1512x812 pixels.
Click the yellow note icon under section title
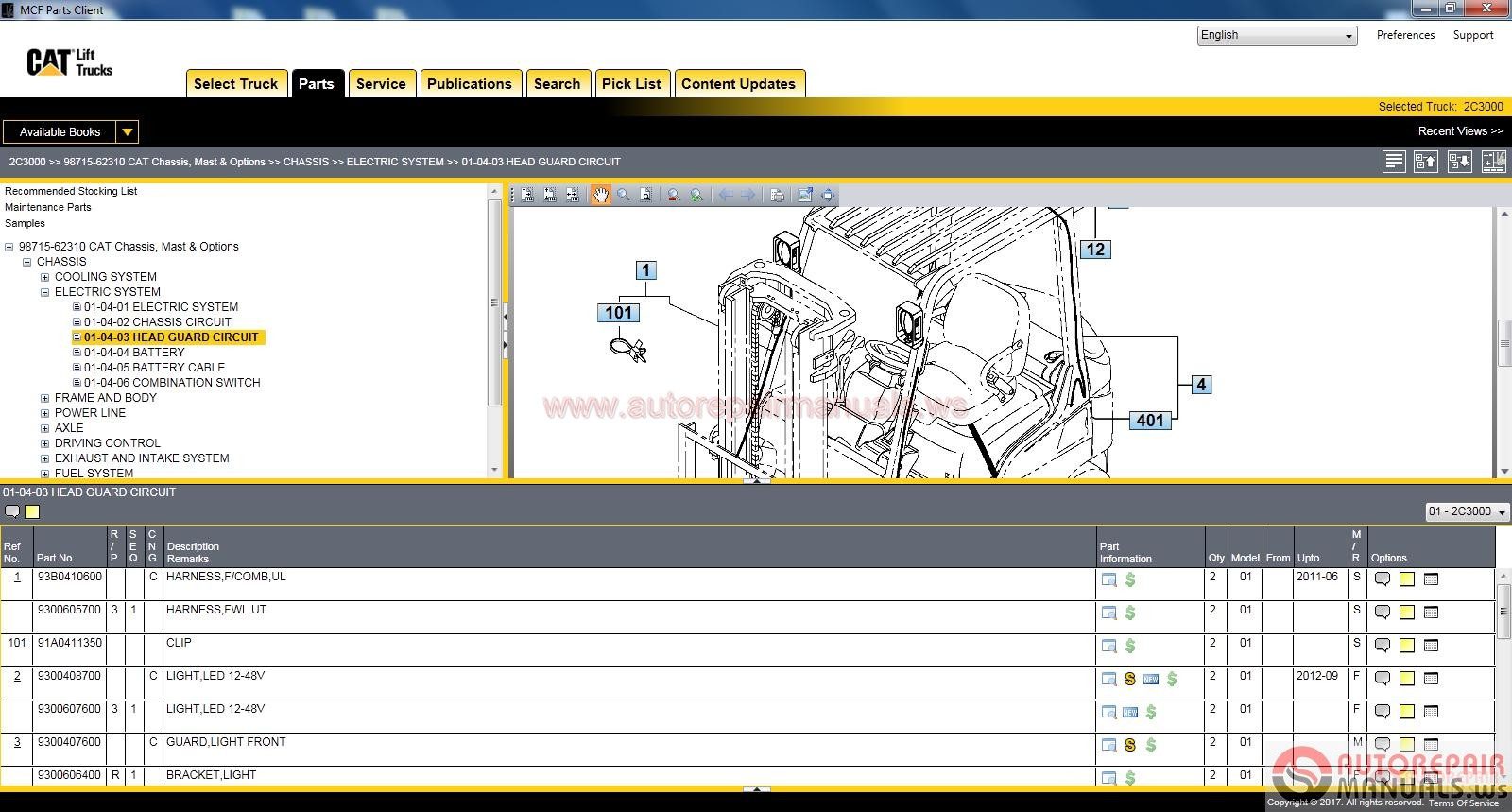coord(32,512)
